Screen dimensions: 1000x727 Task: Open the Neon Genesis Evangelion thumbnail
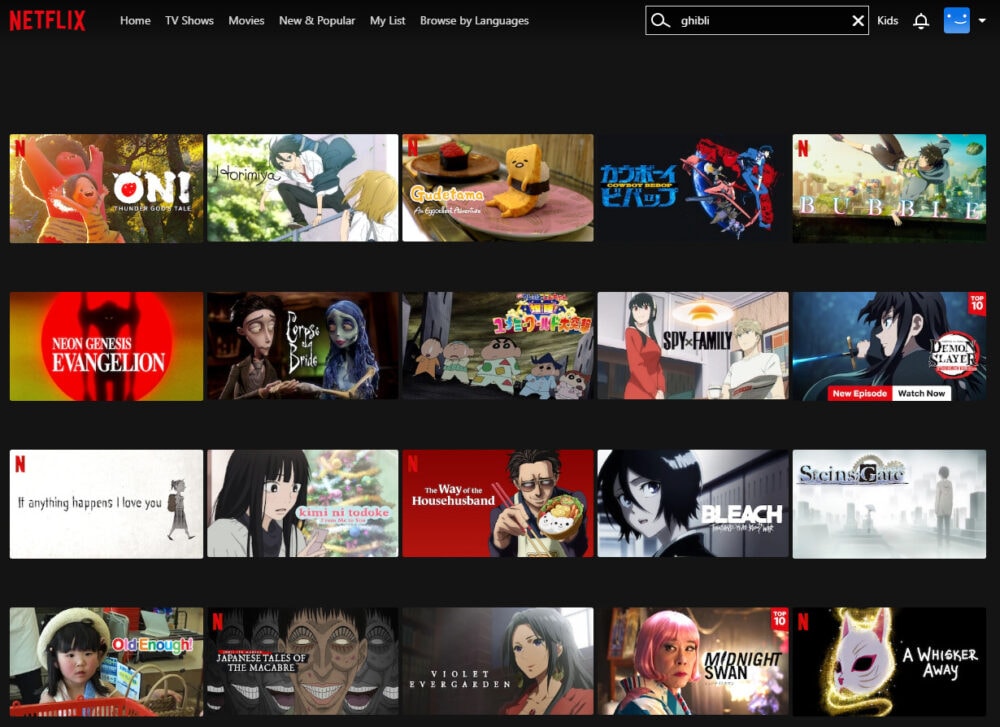point(107,346)
